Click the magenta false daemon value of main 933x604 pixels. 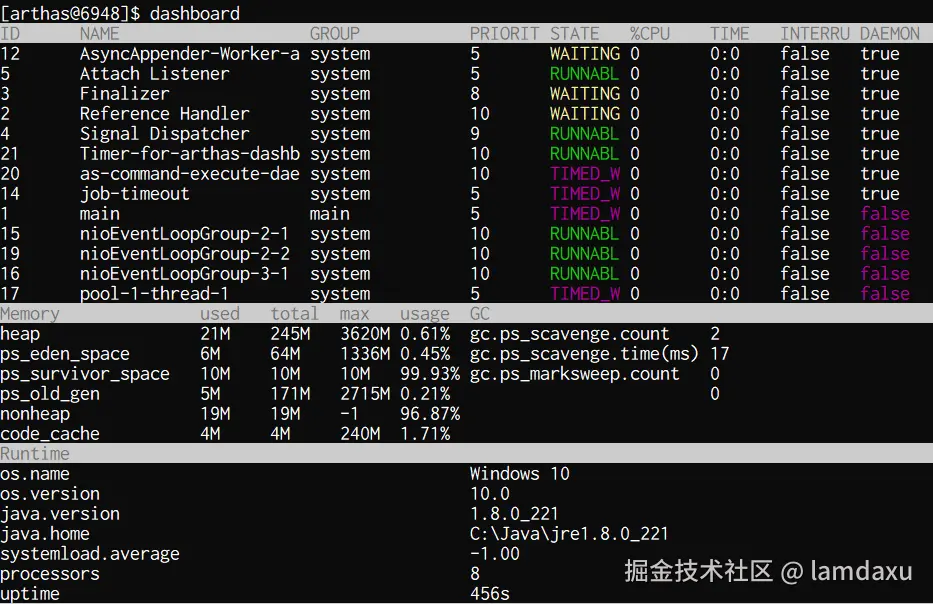pos(885,214)
